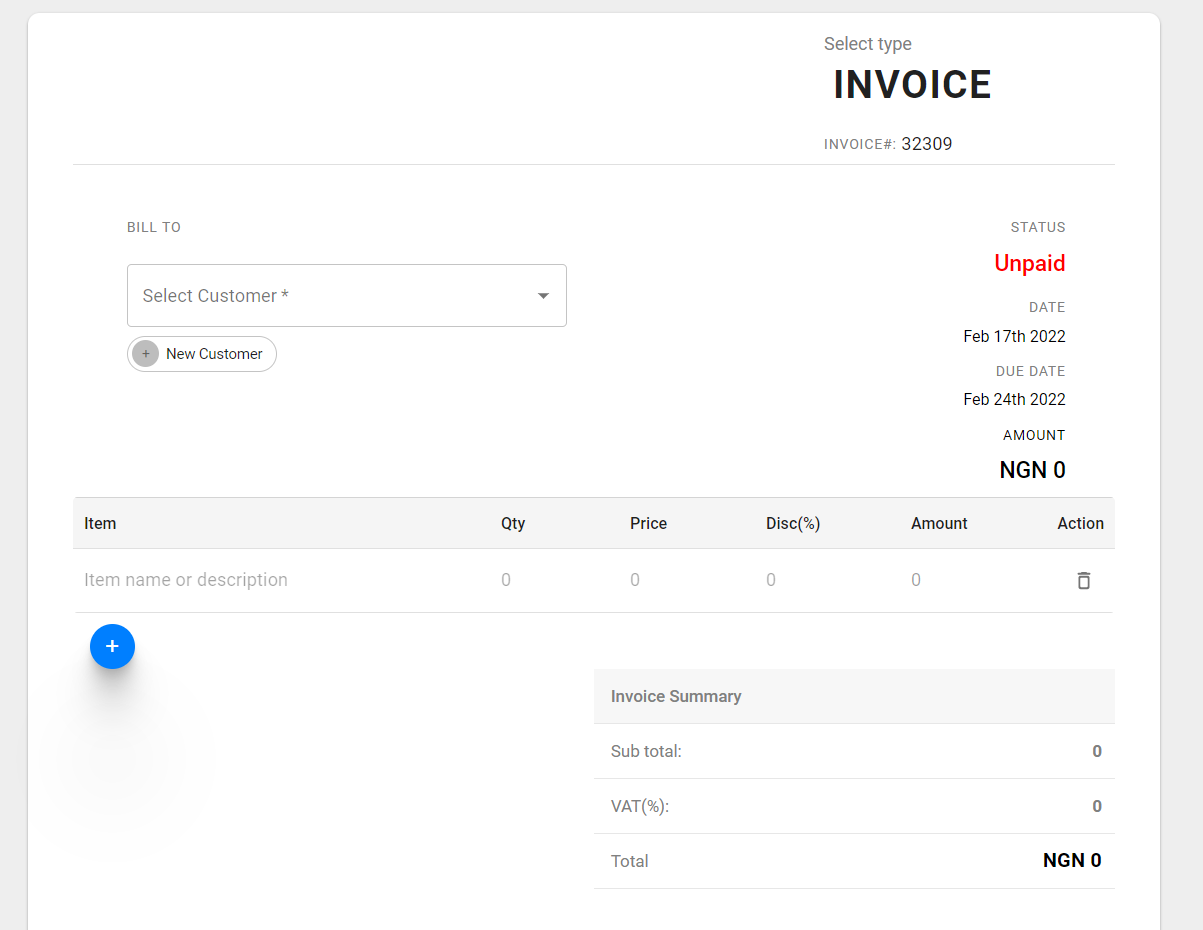
Task: Click the Amount cell in the item row
Action: [x=950, y=580]
